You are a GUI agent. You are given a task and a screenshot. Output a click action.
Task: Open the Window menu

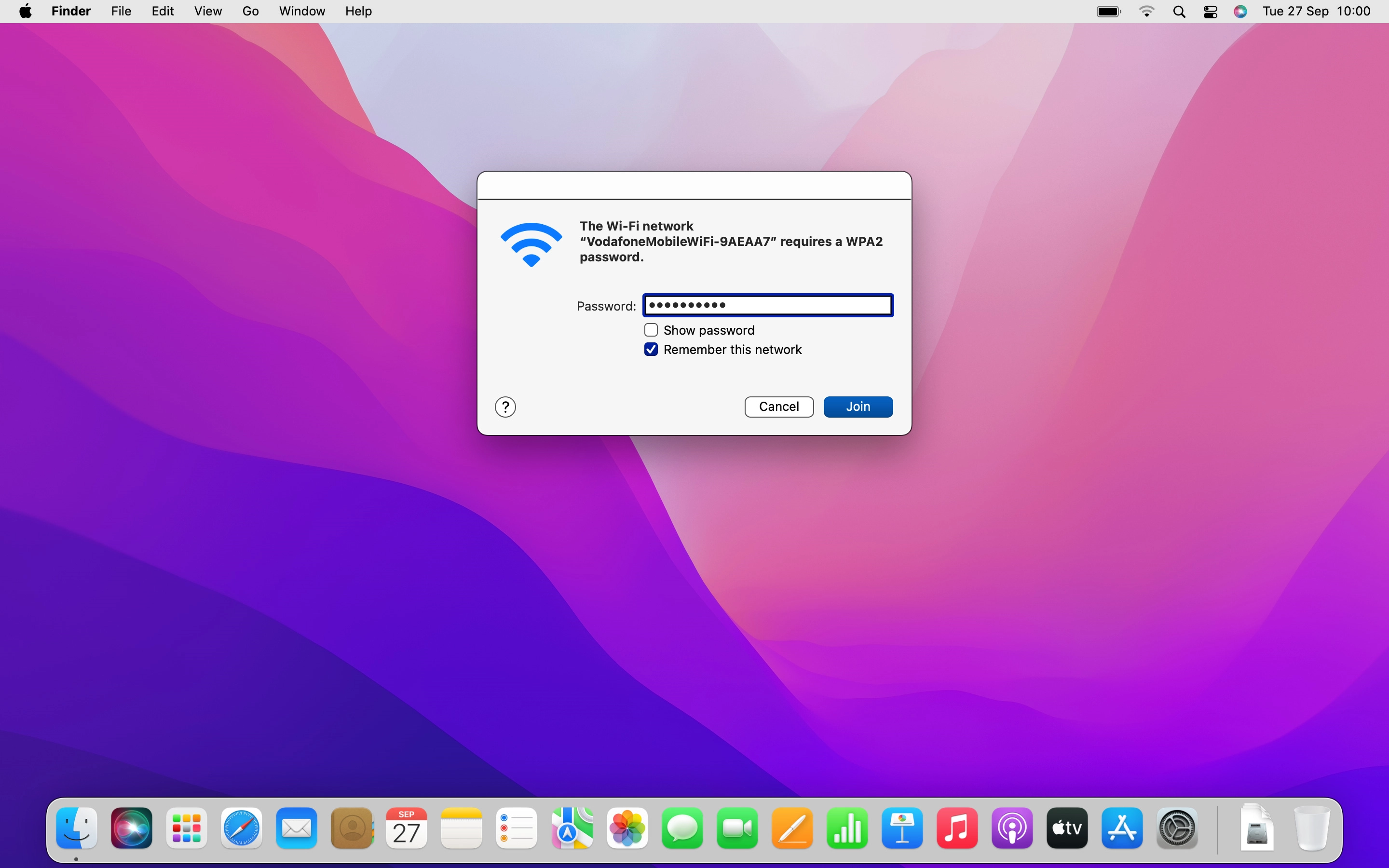click(302, 12)
